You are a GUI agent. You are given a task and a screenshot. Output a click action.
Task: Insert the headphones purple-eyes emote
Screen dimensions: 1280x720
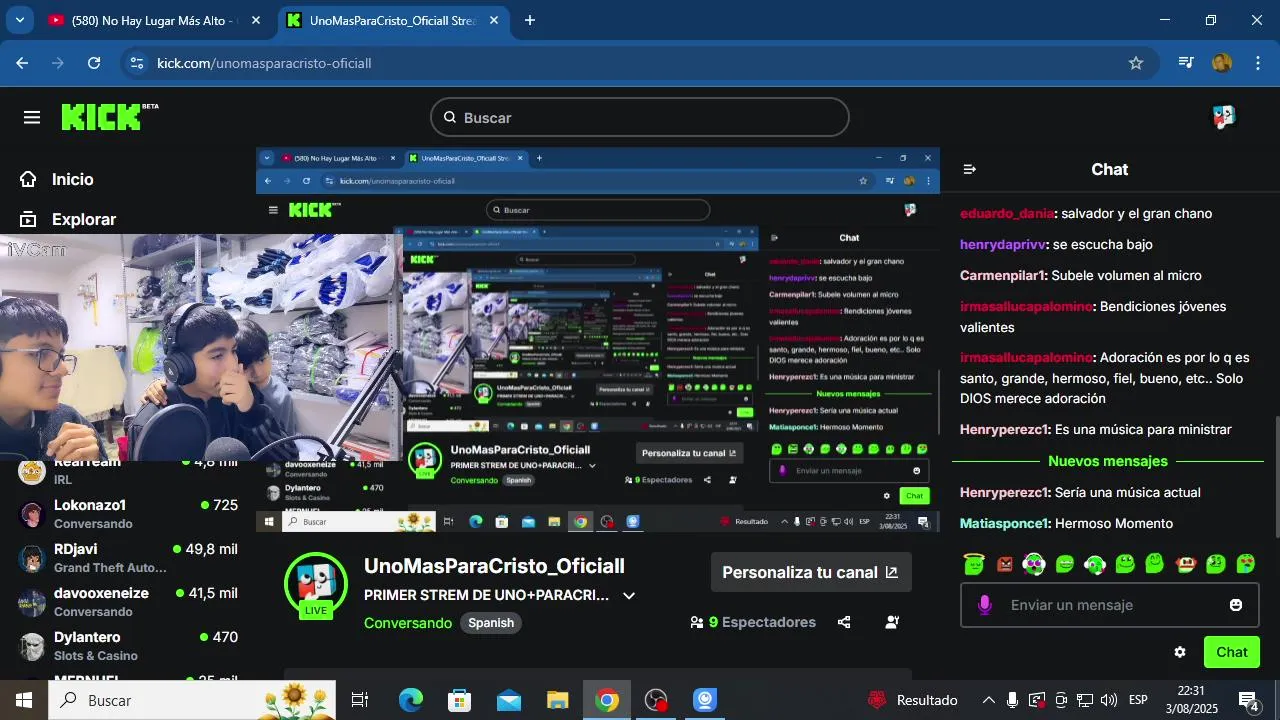click(1035, 564)
